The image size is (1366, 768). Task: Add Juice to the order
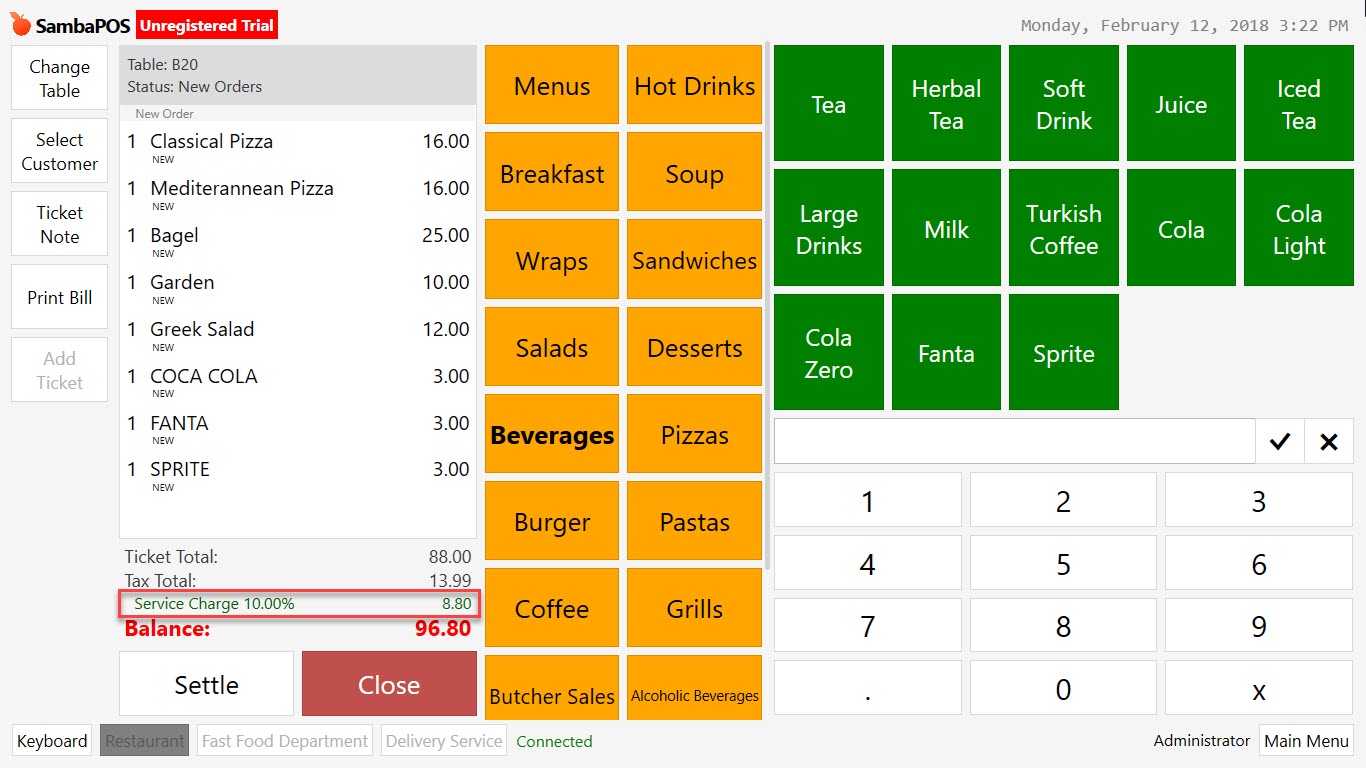tap(1181, 103)
